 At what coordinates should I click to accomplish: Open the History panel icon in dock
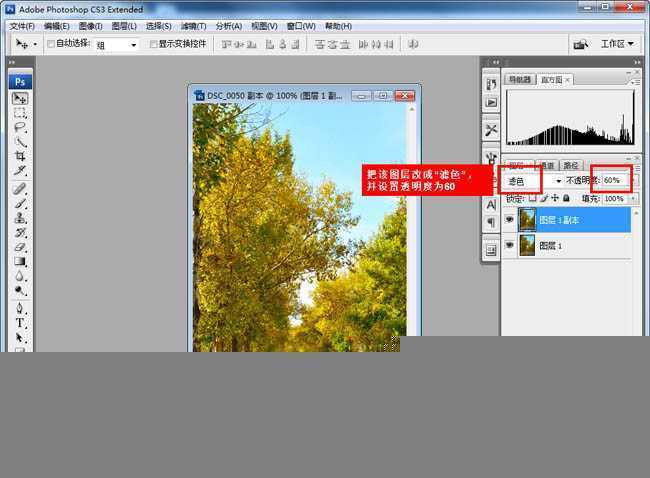pyautogui.click(x=491, y=84)
